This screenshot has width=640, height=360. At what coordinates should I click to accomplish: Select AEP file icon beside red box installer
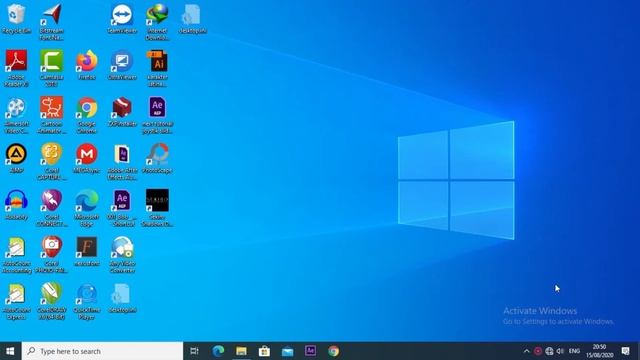click(x=157, y=115)
